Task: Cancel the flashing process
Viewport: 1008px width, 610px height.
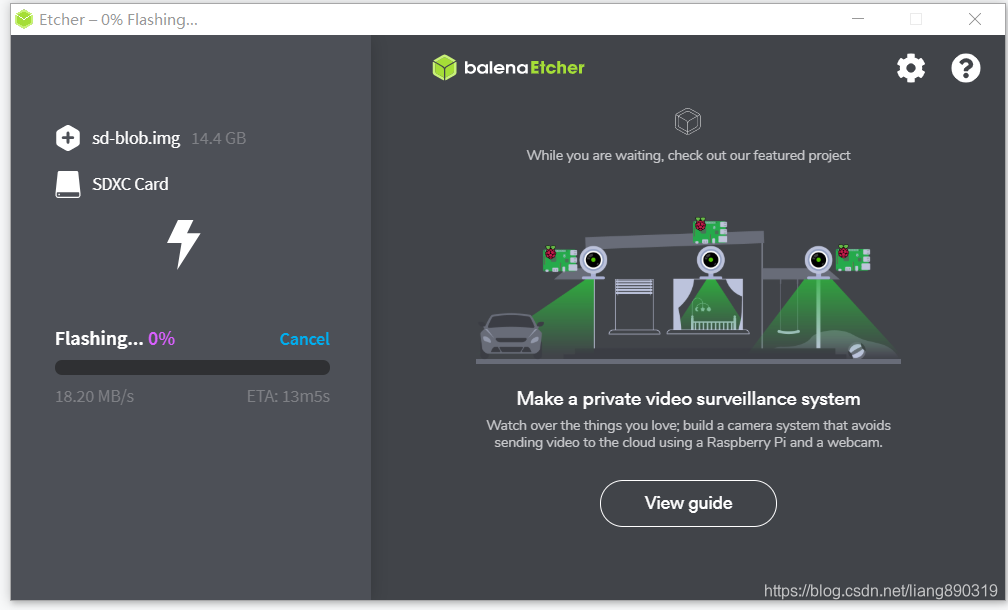Action: tap(305, 339)
